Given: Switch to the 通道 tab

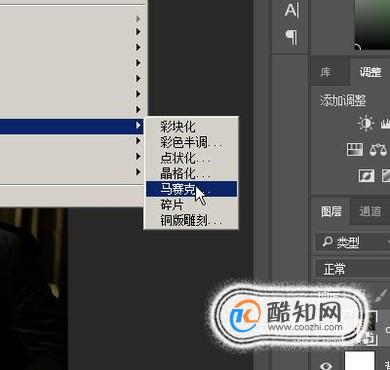Looking at the screenshot, I should coord(370,211).
